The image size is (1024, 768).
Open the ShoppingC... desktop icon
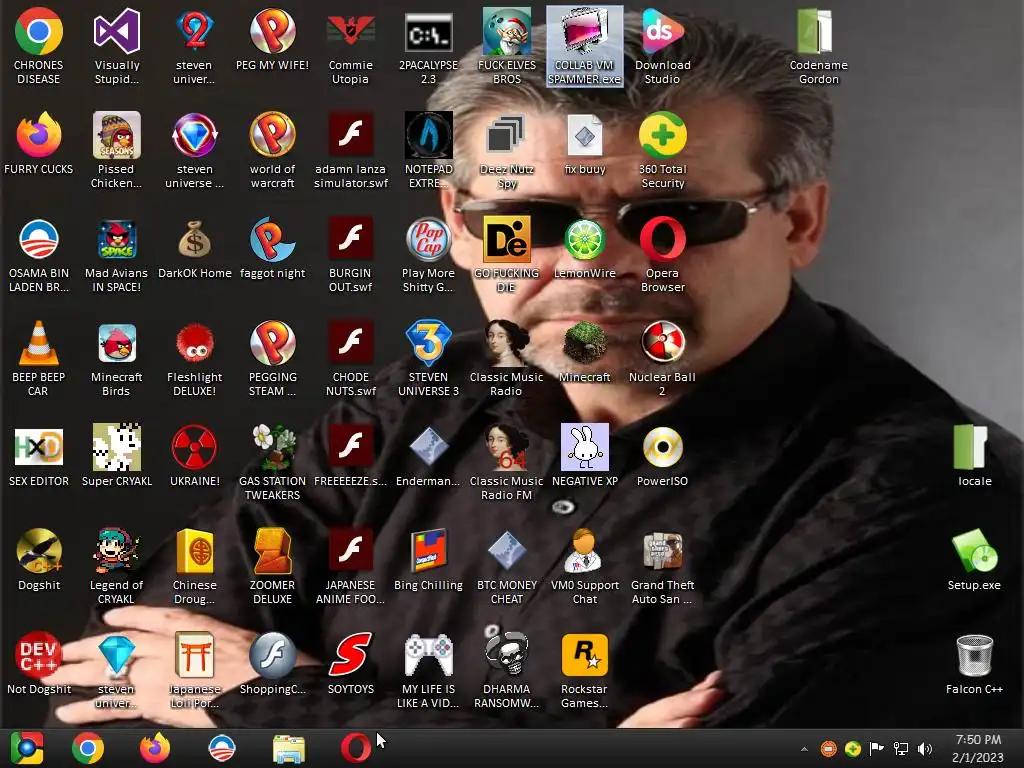point(272,654)
